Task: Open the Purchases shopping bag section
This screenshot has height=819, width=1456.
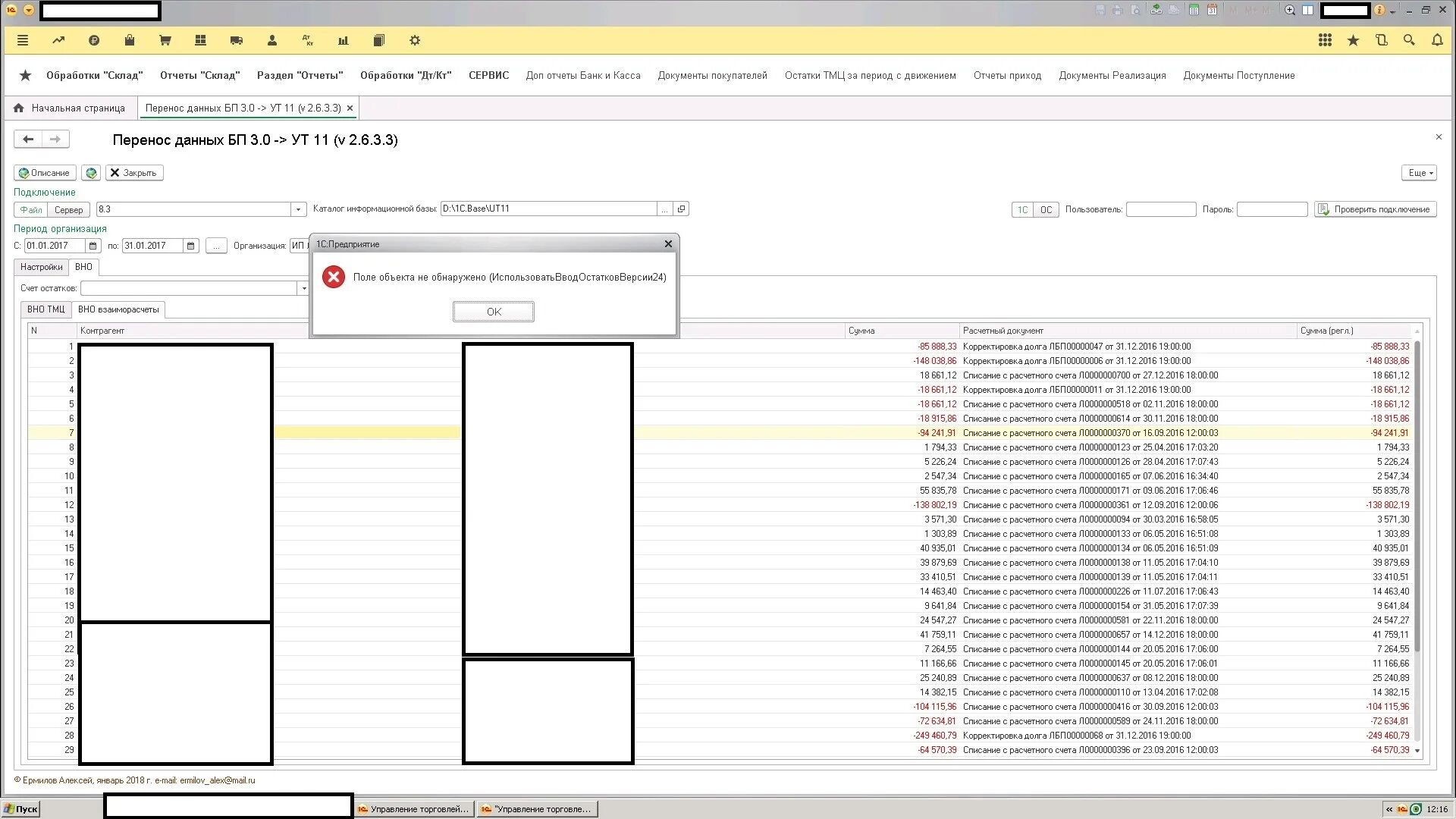Action: [130, 41]
